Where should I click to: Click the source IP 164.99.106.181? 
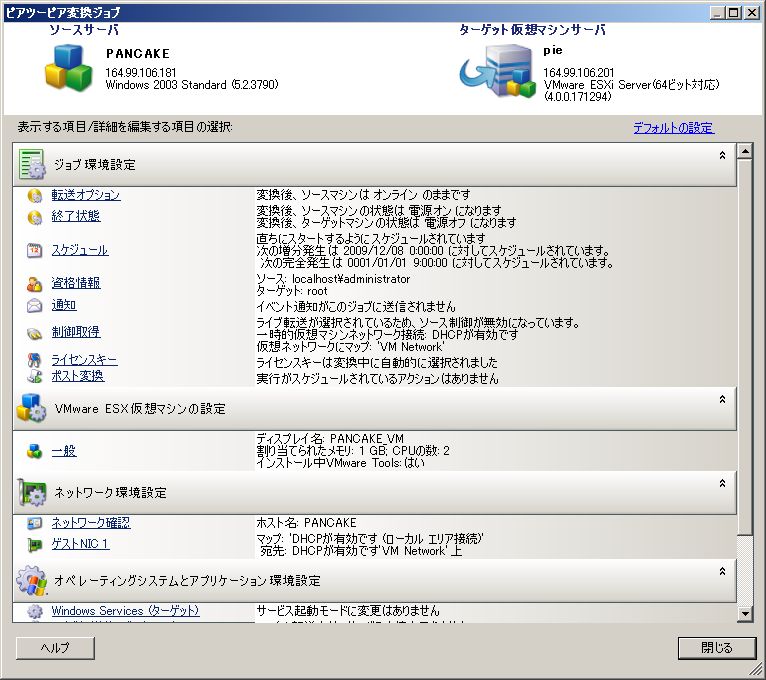141,72
